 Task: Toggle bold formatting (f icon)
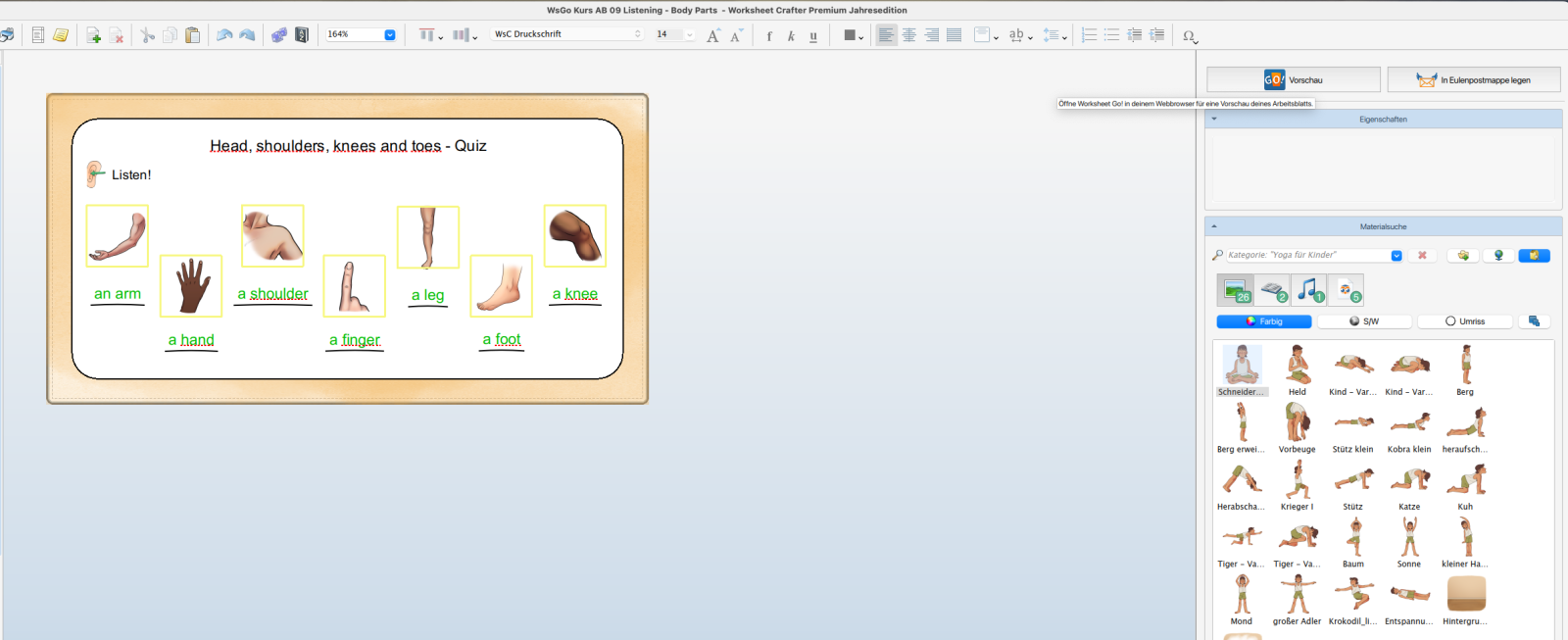pos(769,35)
